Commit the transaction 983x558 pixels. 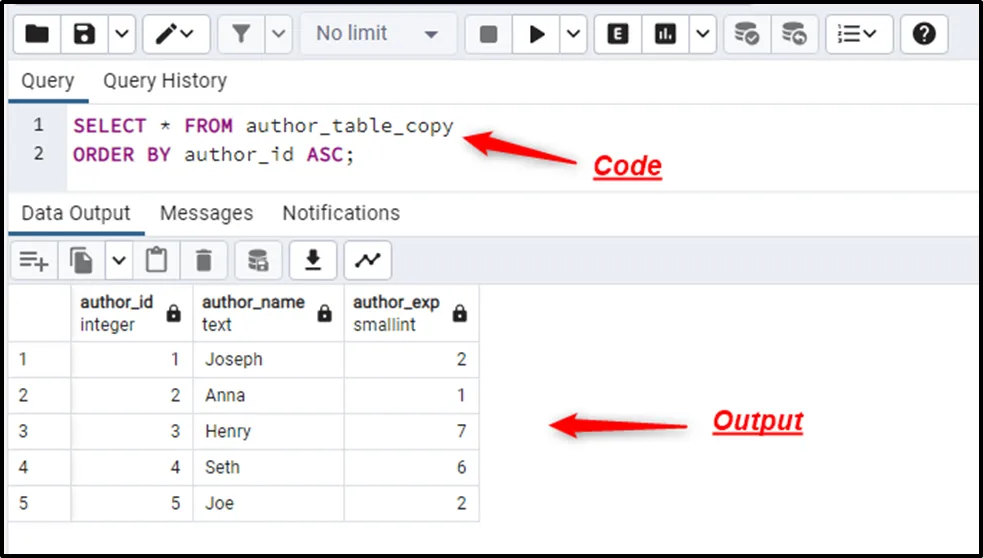(x=746, y=34)
